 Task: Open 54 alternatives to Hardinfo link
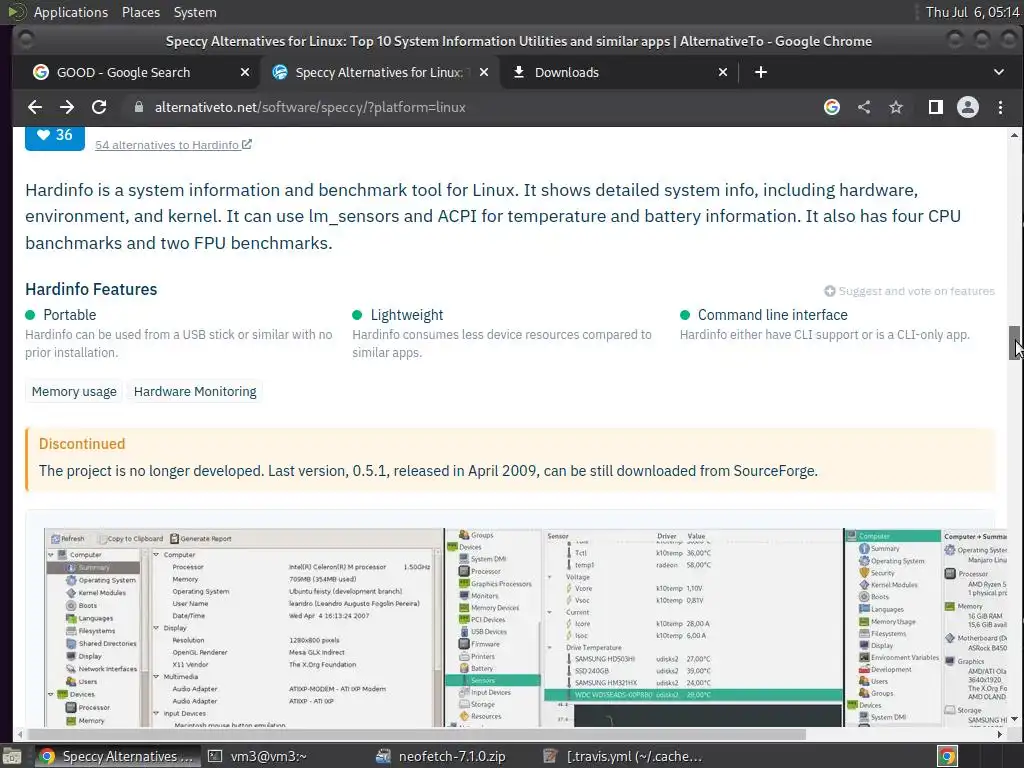[x=173, y=145]
